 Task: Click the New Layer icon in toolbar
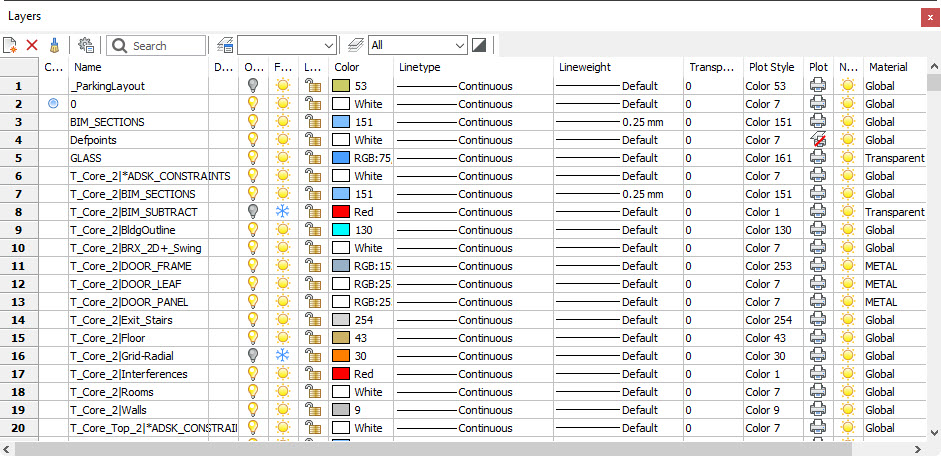[10, 45]
